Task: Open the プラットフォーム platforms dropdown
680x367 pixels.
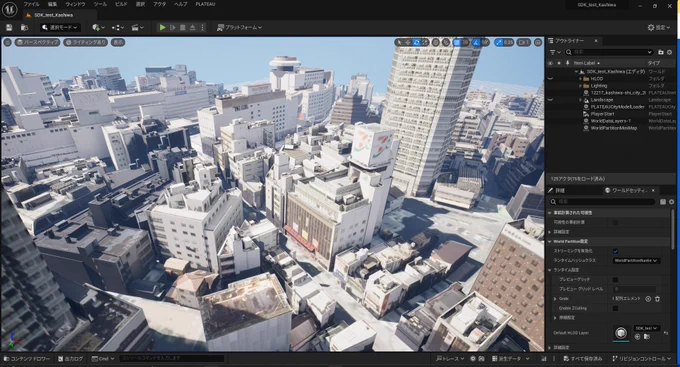Action: [x=239, y=27]
